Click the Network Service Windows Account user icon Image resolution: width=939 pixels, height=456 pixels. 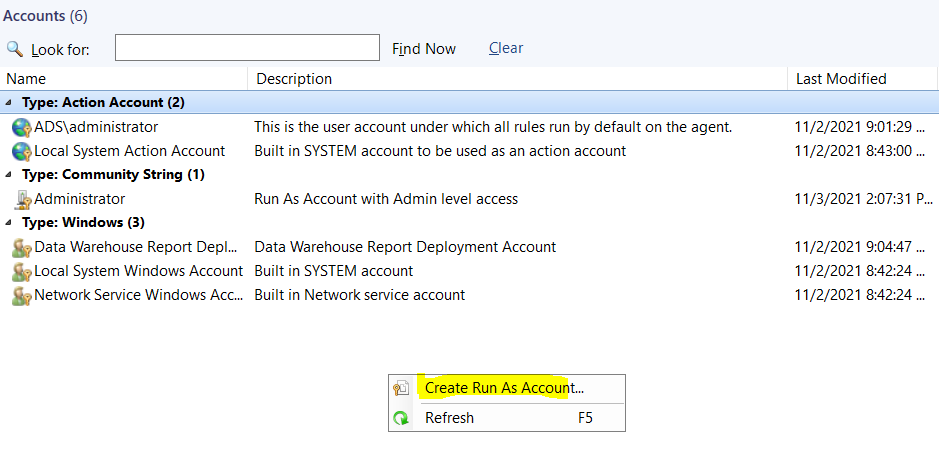[22, 295]
